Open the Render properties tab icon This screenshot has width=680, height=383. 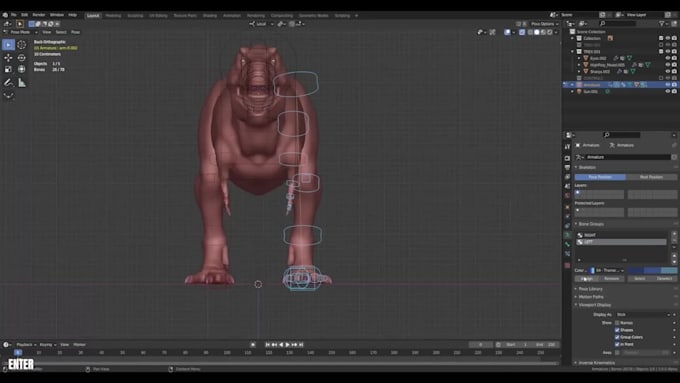click(567, 158)
